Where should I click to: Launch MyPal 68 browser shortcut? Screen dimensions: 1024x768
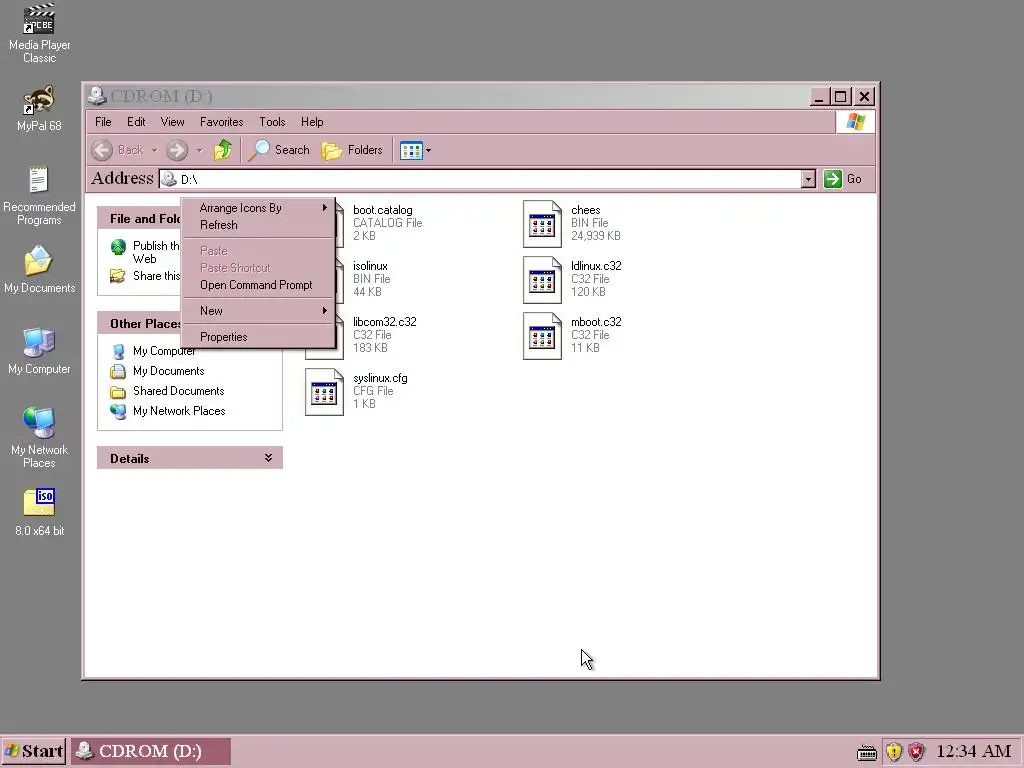[39, 108]
